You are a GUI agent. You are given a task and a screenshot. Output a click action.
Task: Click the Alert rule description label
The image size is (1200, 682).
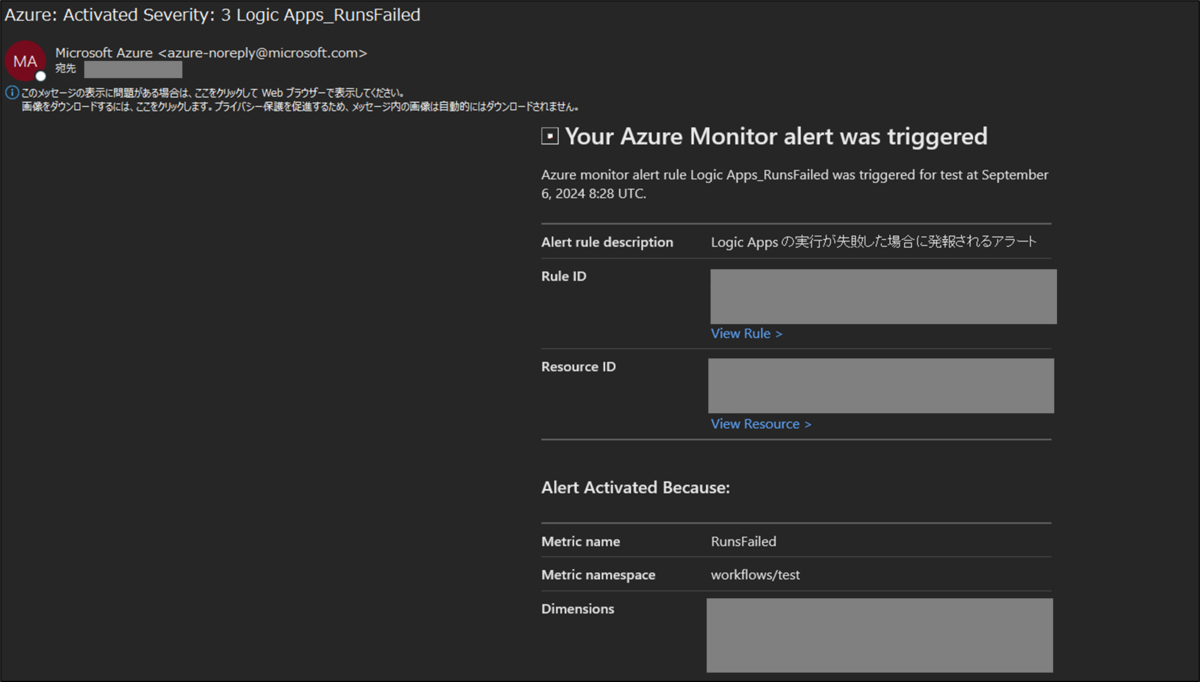[607, 242]
